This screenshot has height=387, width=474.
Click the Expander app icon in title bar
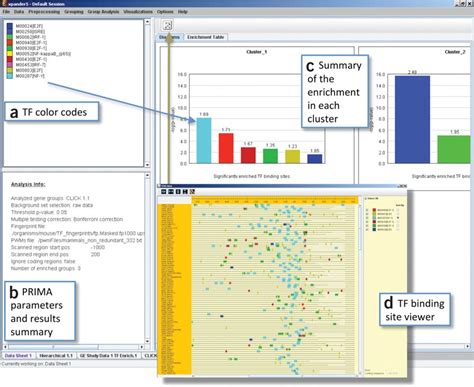coord(4,4)
